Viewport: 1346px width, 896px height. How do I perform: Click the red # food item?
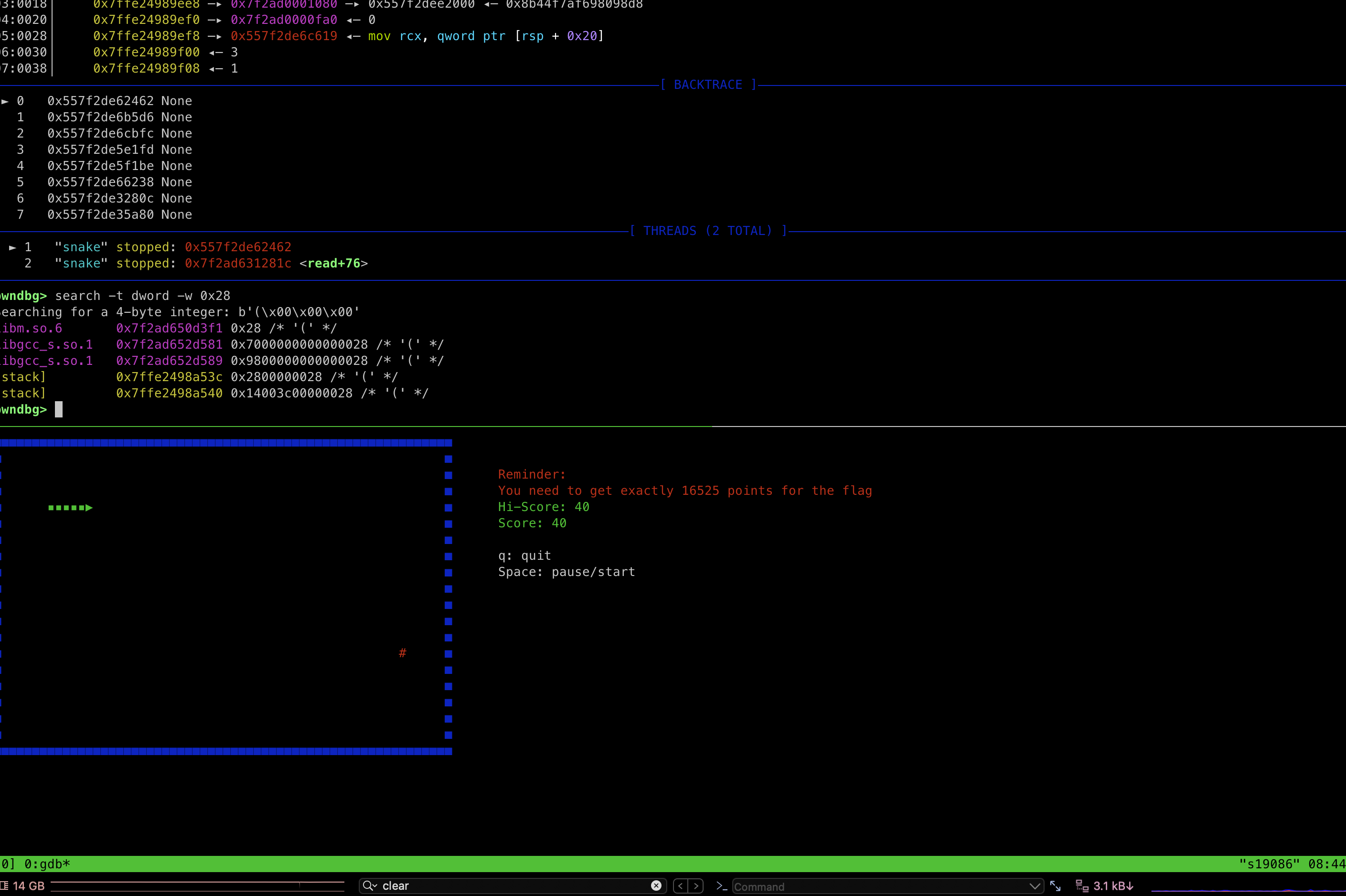[402, 653]
